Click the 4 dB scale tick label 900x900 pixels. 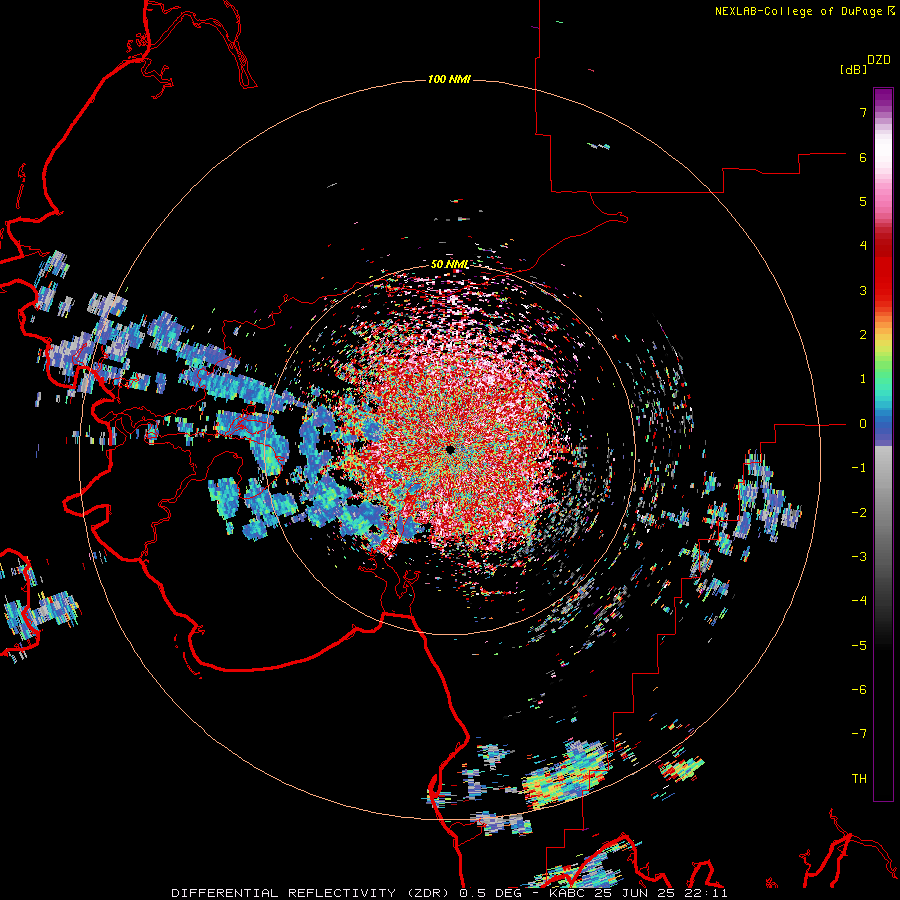pos(863,246)
